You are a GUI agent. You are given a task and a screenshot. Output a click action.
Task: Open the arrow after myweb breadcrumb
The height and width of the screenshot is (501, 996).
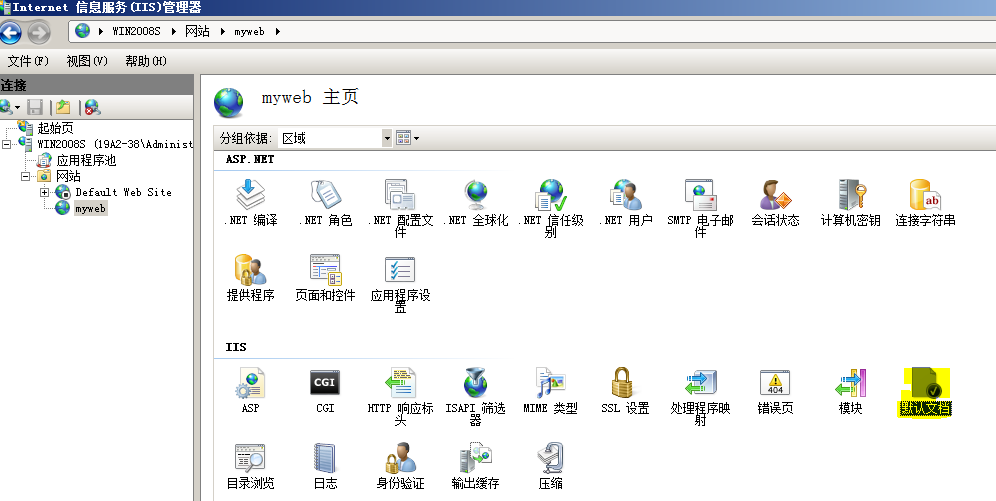(278, 31)
